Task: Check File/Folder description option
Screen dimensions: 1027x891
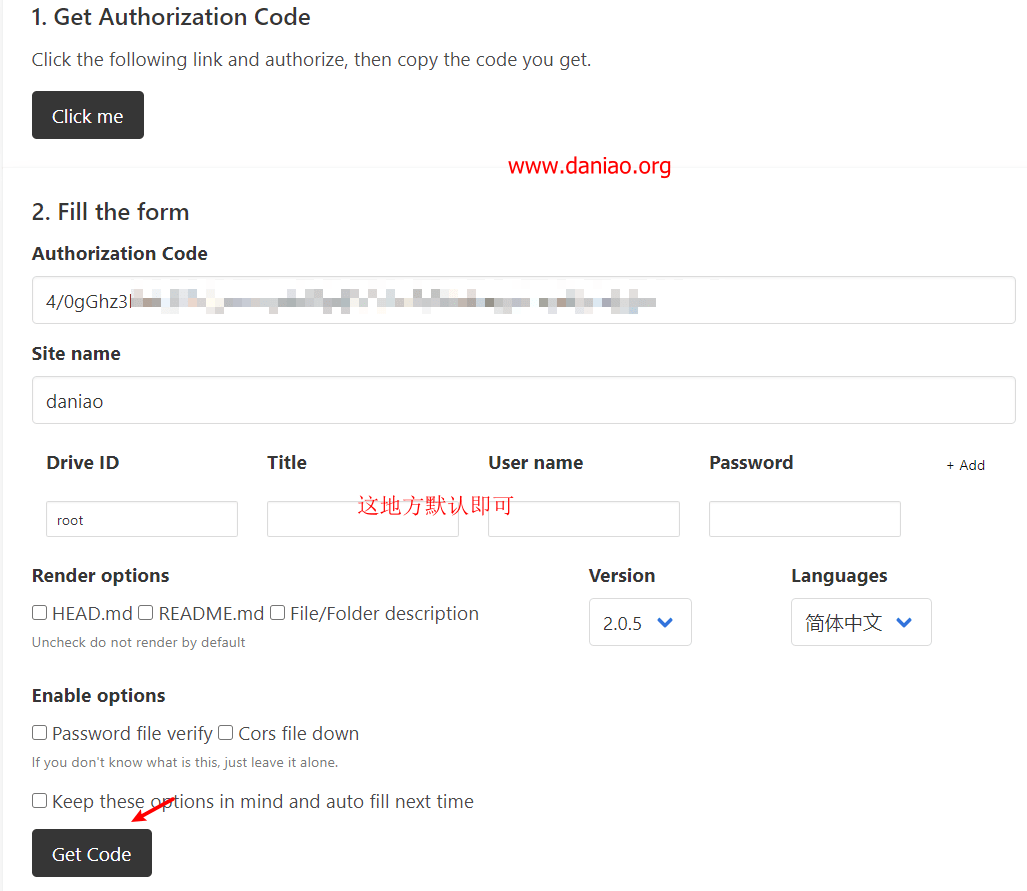Action: (x=278, y=613)
